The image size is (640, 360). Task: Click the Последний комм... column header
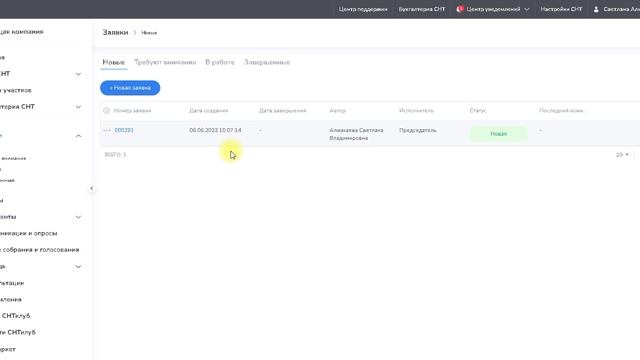(562, 111)
